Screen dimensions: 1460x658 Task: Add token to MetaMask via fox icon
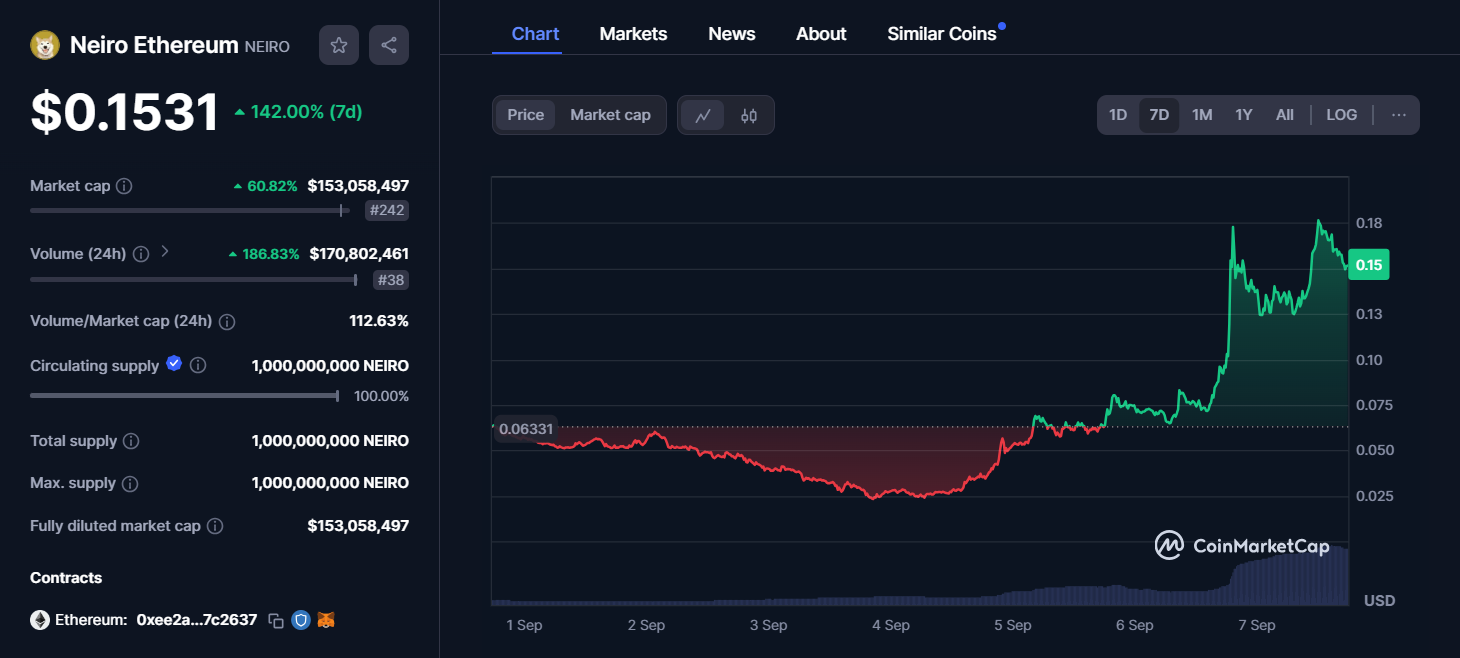click(326, 620)
